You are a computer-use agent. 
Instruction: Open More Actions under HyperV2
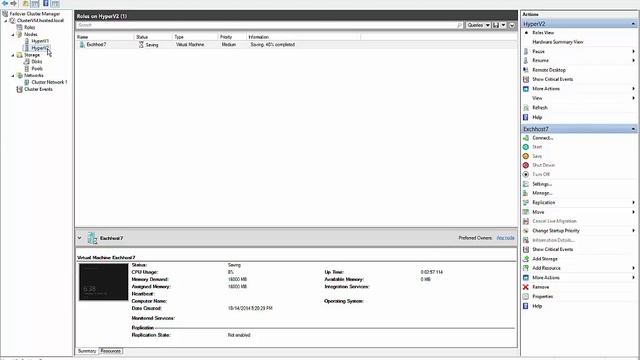click(546, 89)
